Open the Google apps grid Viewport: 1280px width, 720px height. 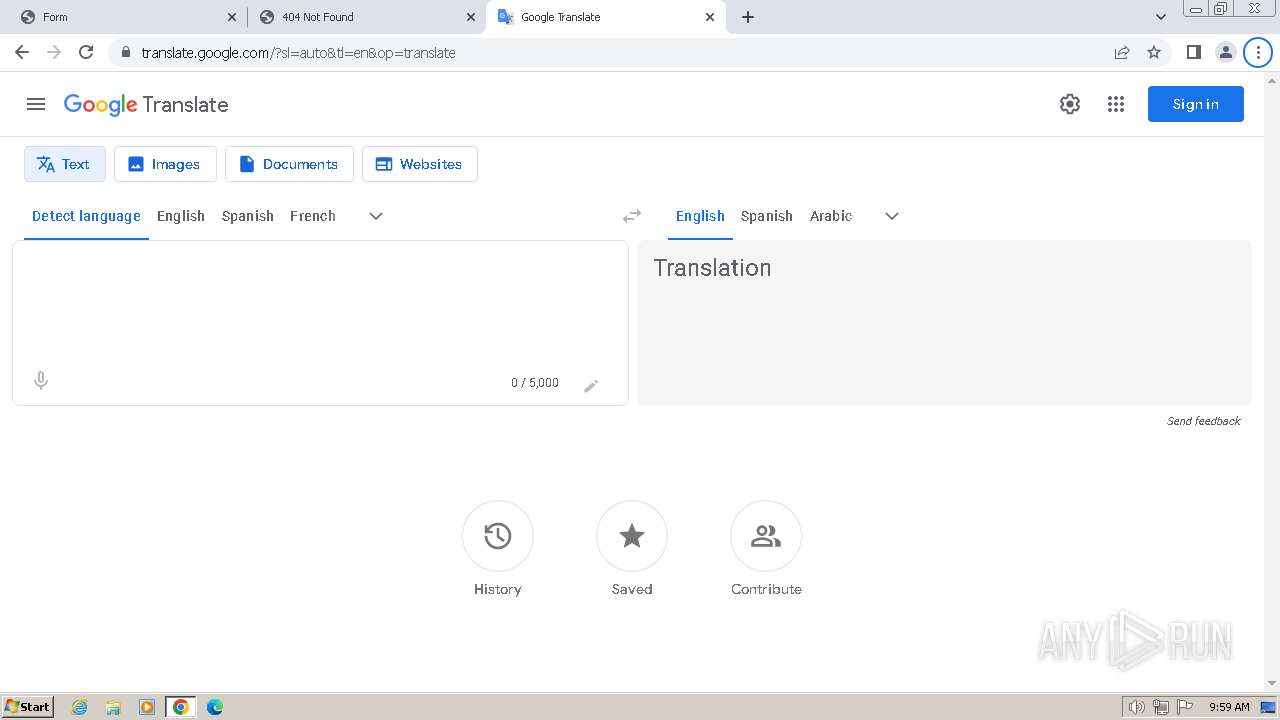(1116, 104)
